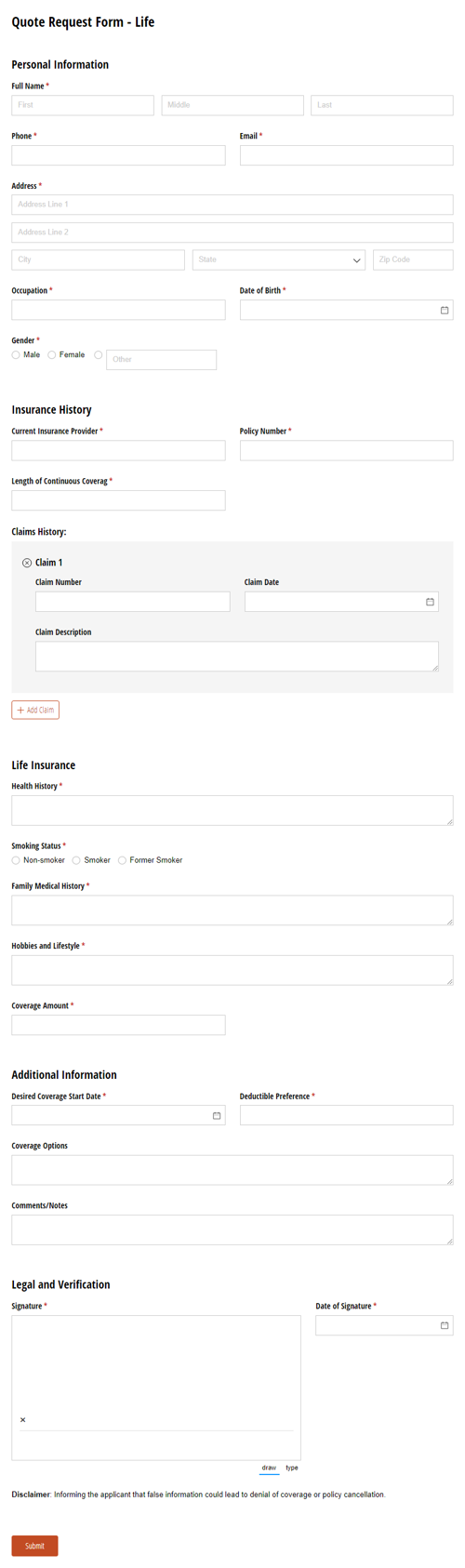This screenshot has height=1568, width=465.
Task: Click the Hobbies and Lifestyle text area
Action: [232, 970]
